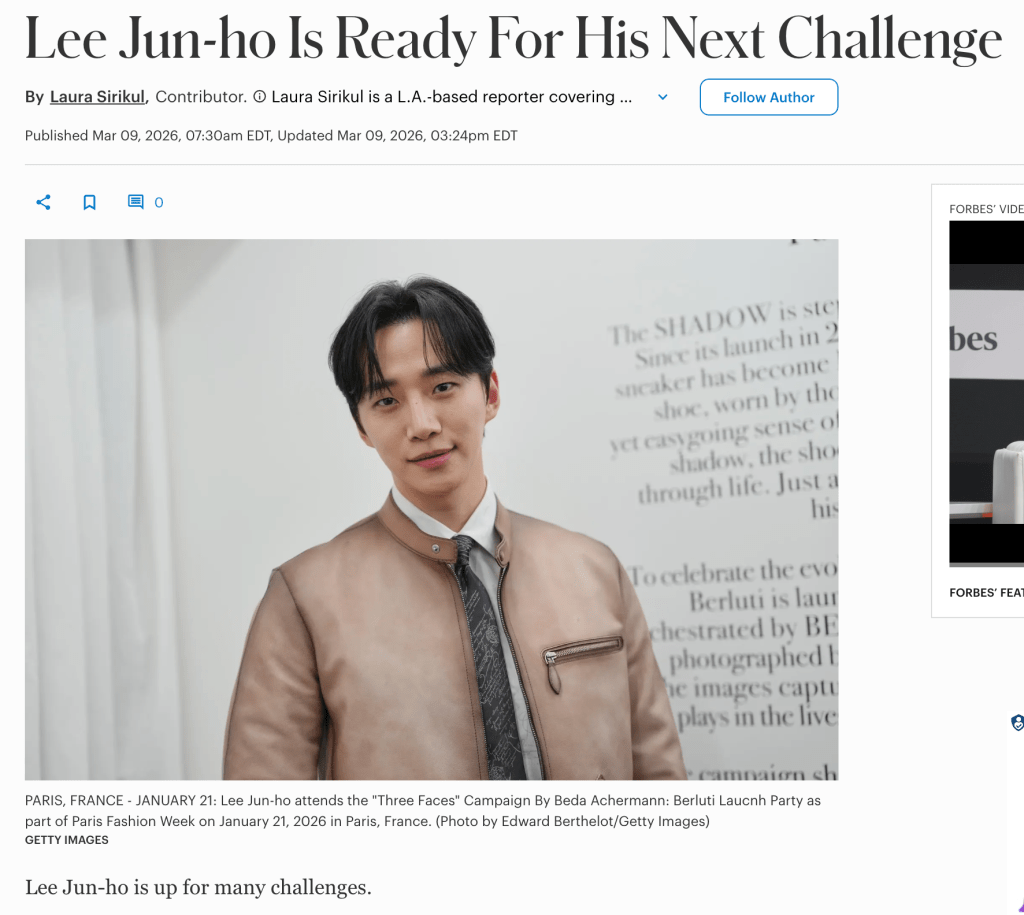
Task: Click the article headline title
Action: tap(513, 39)
